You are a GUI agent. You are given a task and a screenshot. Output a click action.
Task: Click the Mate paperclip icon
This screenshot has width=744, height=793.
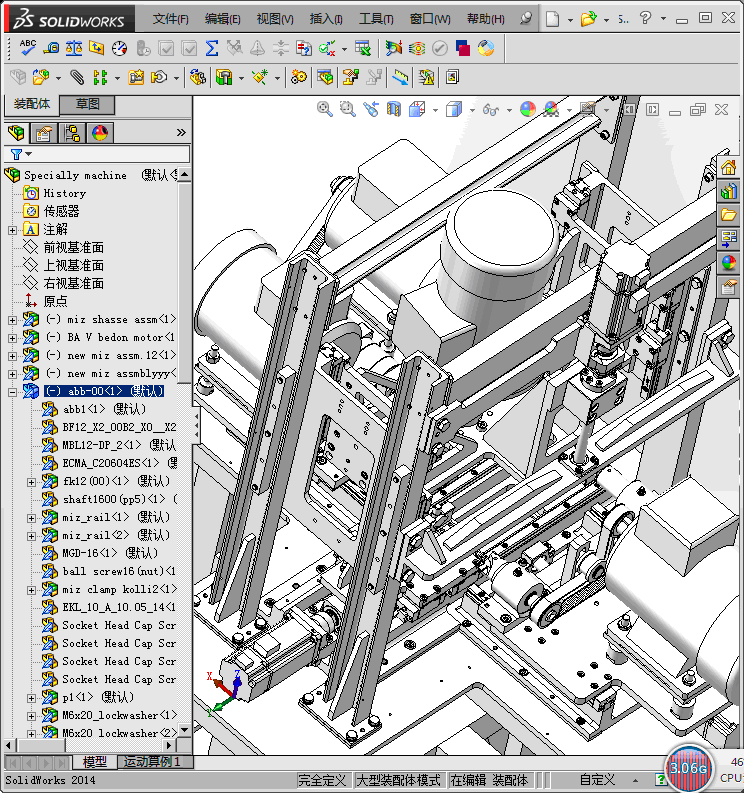pos(77,77)
